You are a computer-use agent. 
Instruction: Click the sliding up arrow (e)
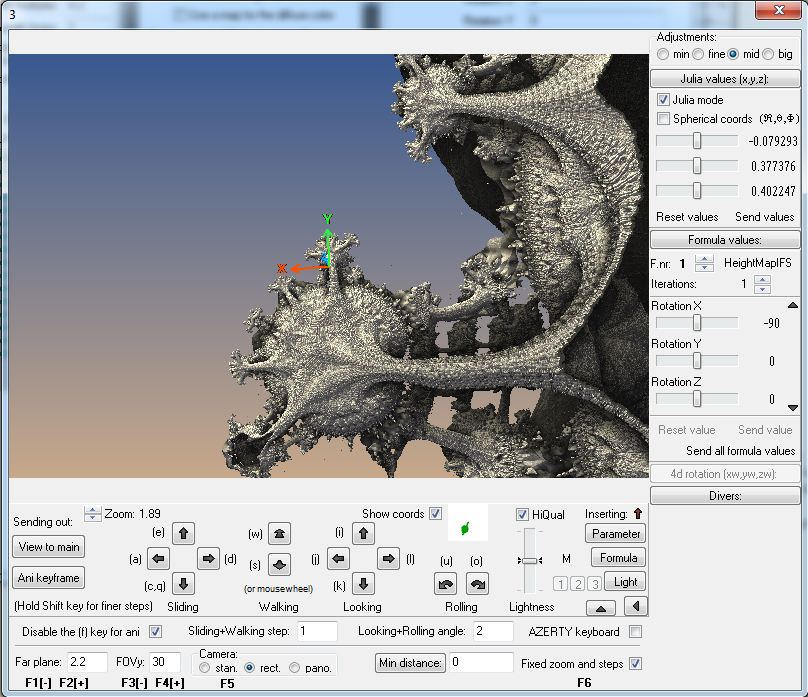coord(183,533)
